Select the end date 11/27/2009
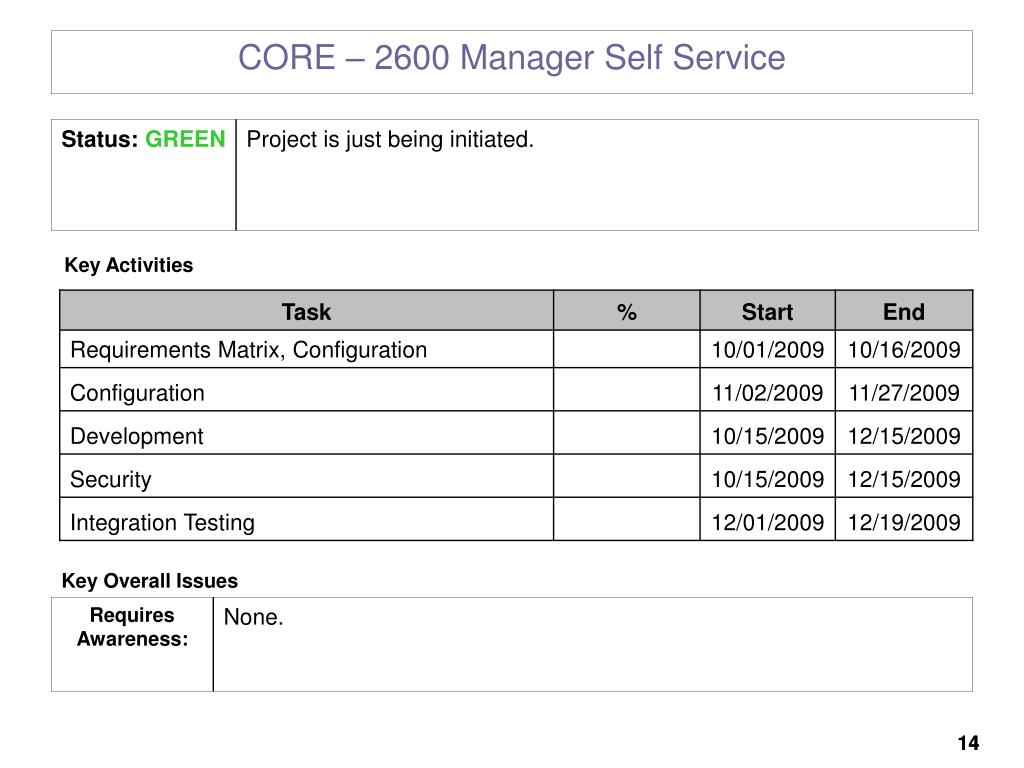 tap(904, 392)
